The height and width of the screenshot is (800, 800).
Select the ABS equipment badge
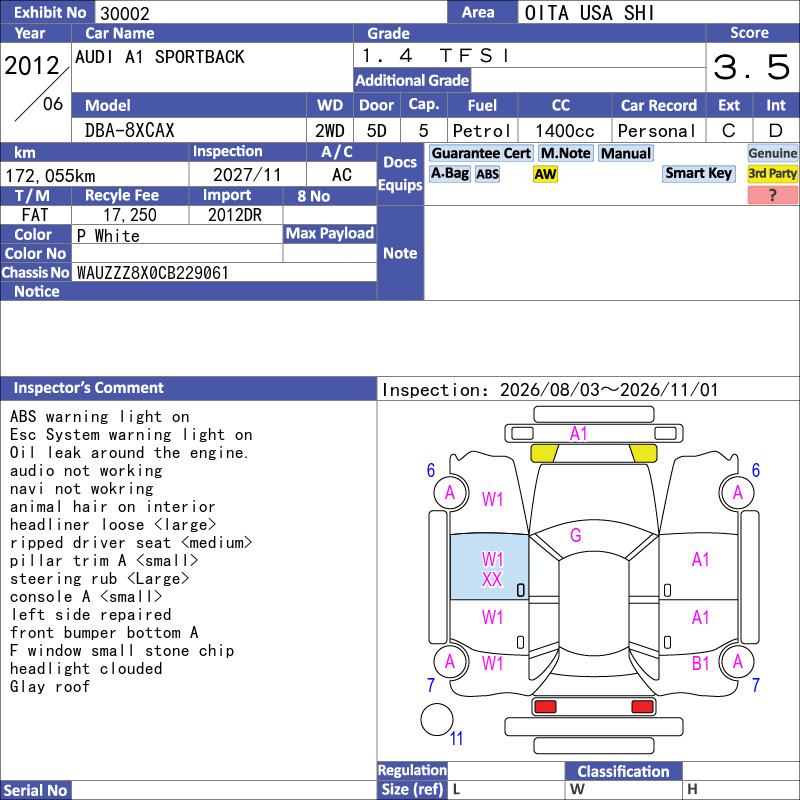[x=487, y=174]
